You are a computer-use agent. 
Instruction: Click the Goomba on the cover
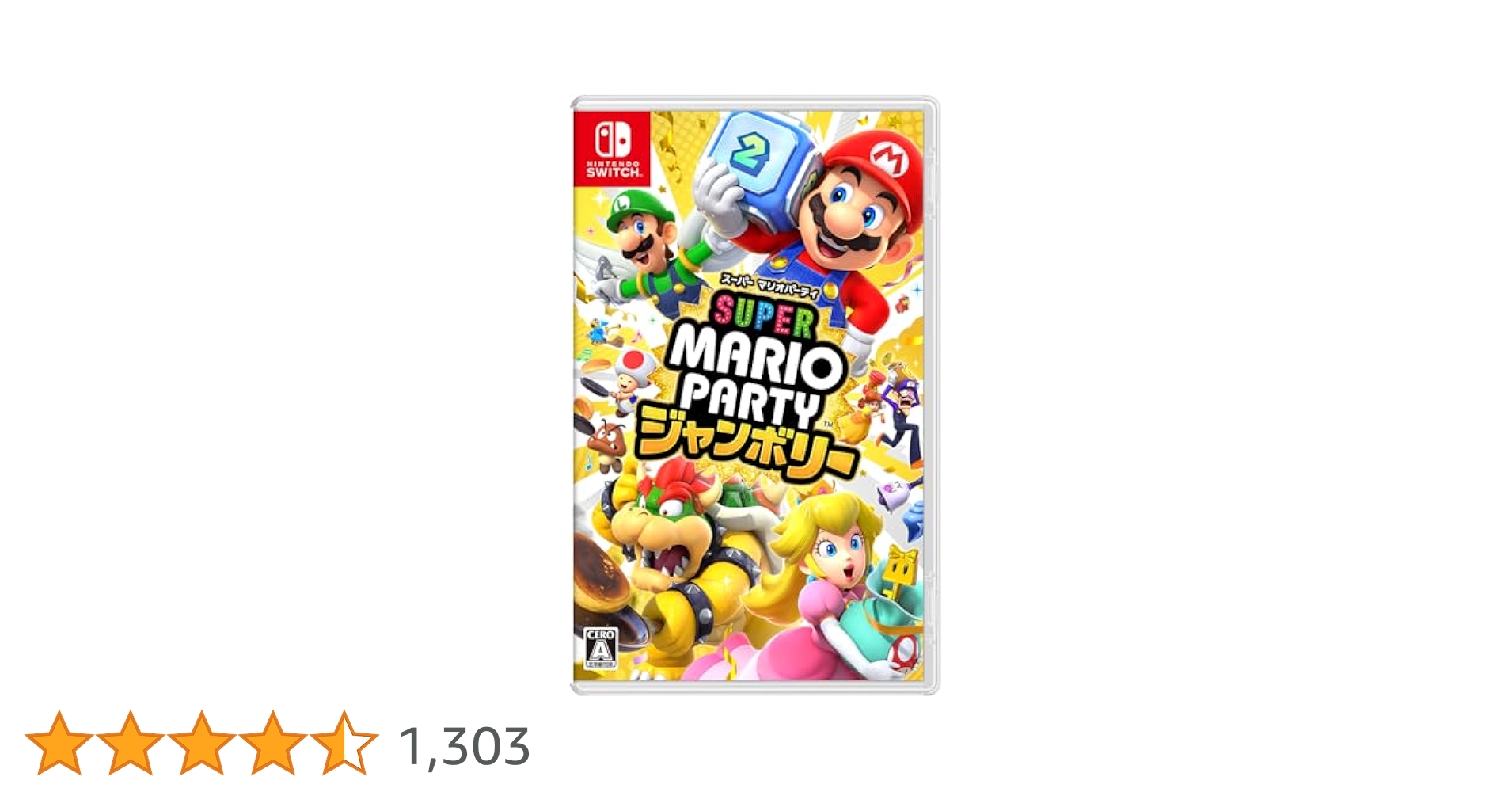coord(608,444)
